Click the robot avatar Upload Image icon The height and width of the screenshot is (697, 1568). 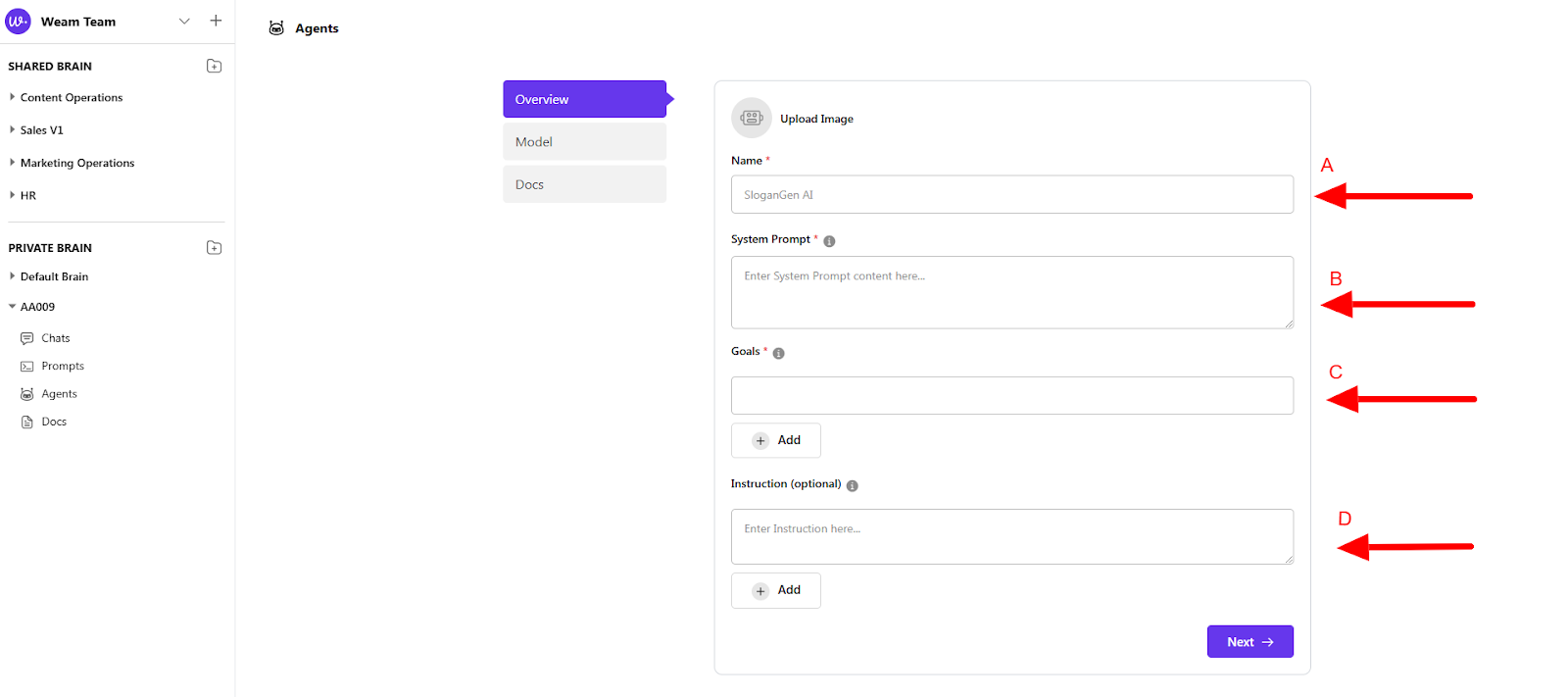click(x=752, y=118)
